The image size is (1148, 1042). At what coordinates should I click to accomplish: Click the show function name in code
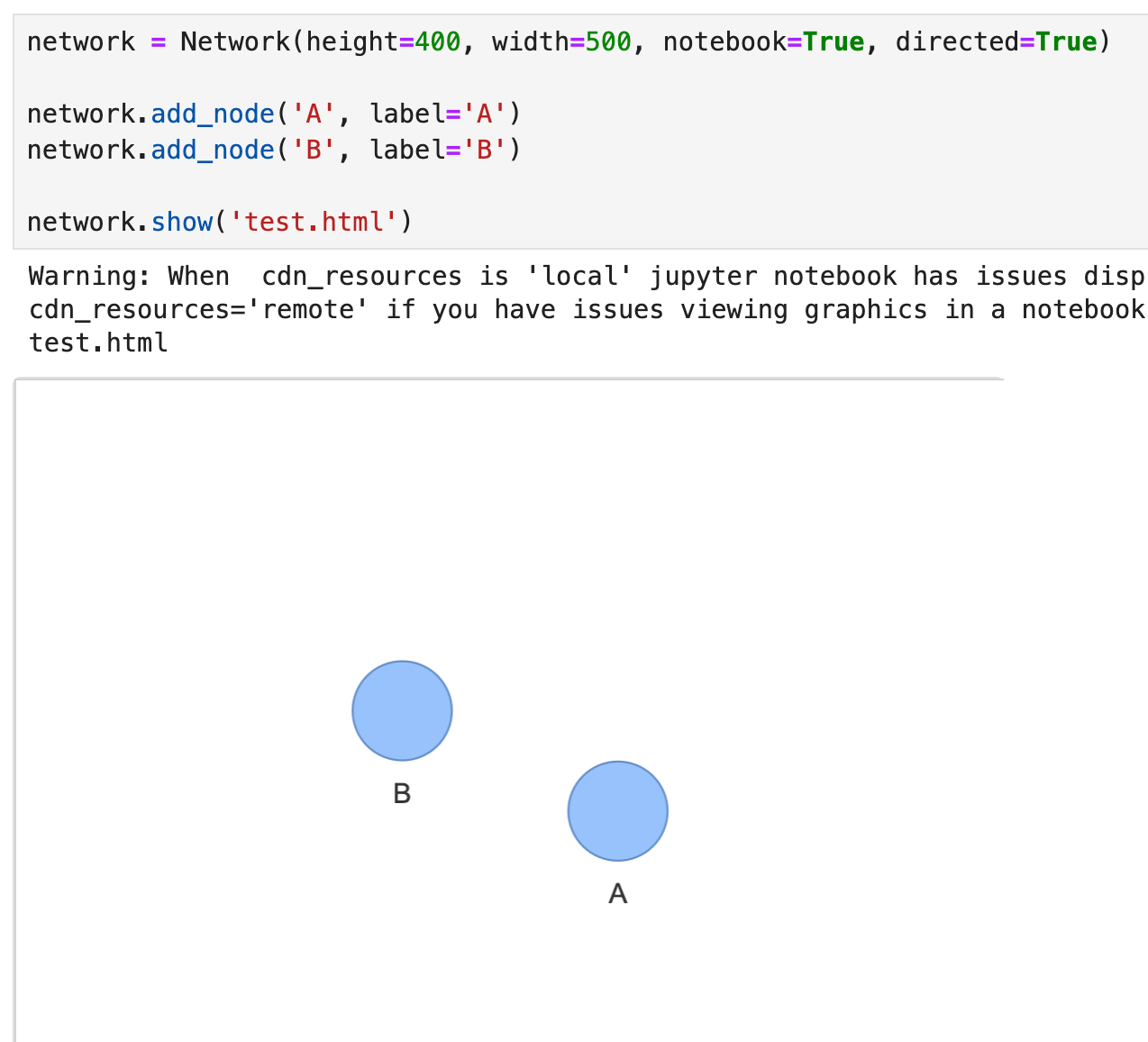coord(182,222)
